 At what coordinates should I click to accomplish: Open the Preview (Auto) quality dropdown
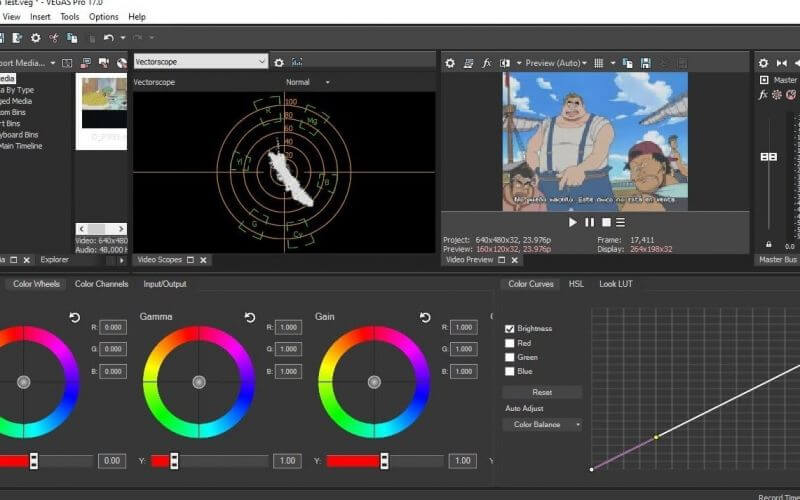(x=556, y=63)
